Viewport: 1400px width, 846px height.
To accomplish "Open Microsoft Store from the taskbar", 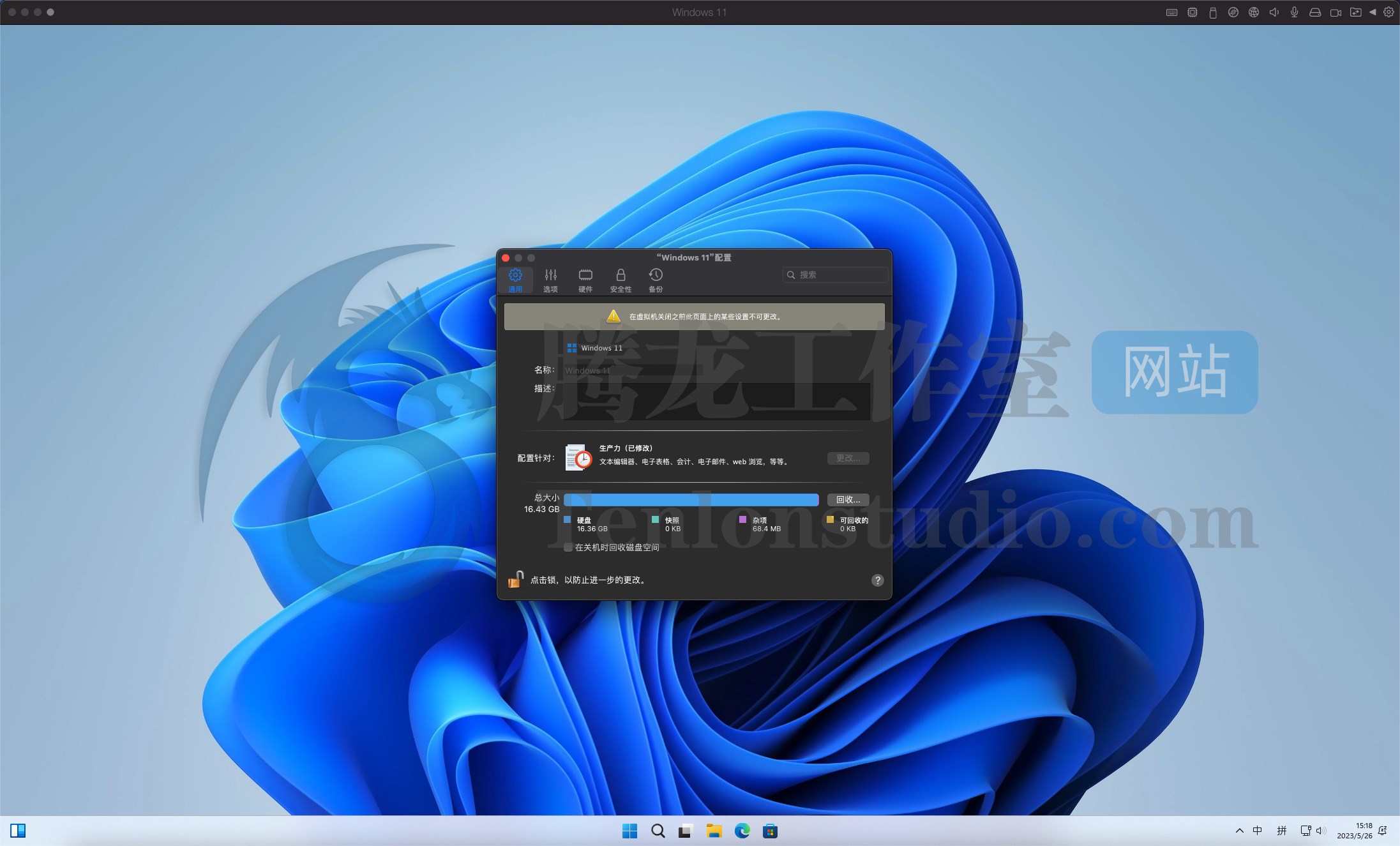I will (x=770, y=831).
